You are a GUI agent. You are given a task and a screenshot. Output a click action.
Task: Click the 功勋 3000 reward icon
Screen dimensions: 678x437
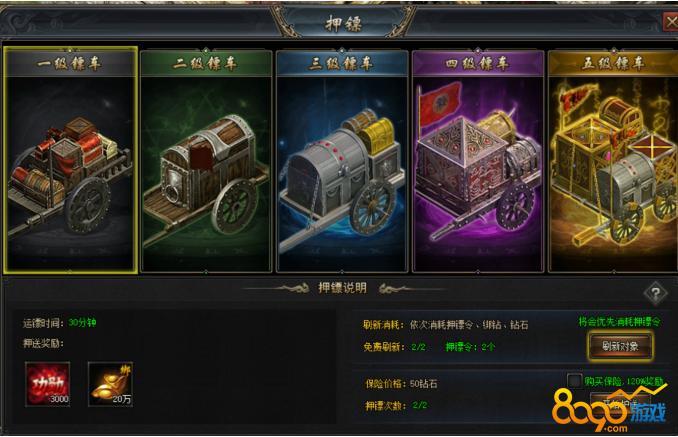48,384
